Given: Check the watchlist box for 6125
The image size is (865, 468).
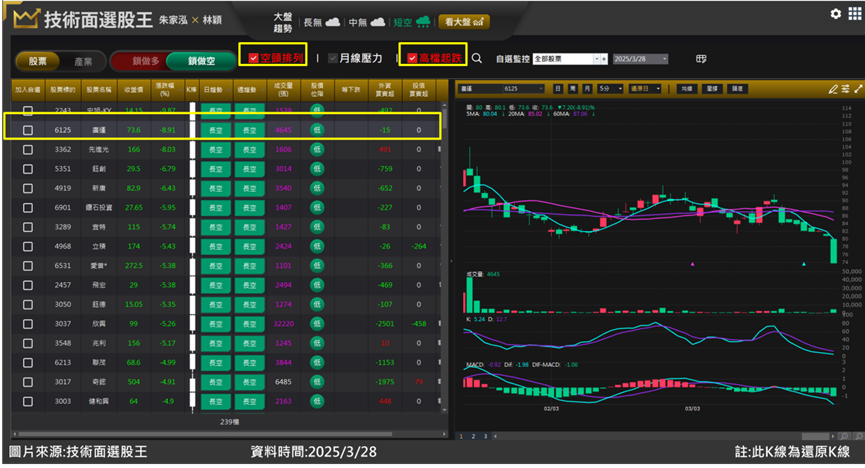Looking at the screenshot, I should click(x=28, y=130).
